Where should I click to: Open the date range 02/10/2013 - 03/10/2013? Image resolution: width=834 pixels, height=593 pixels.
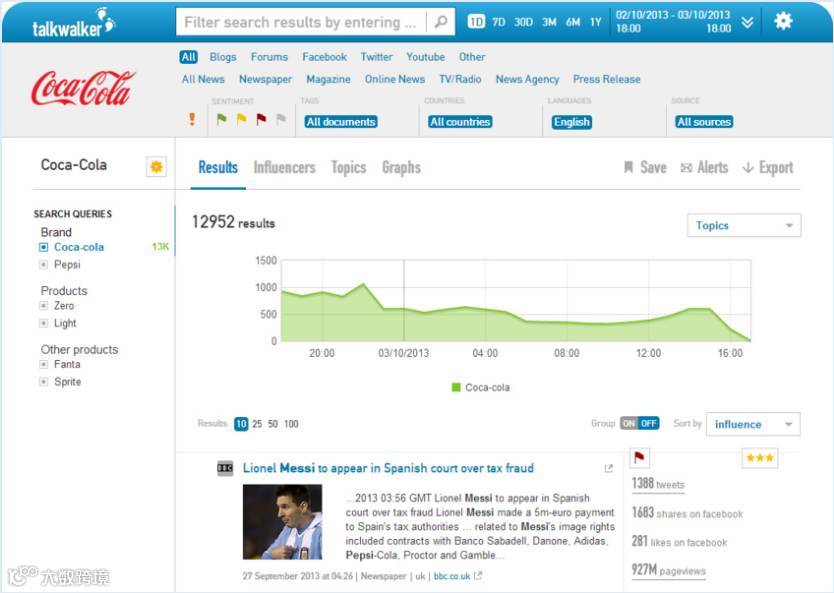coord(673,22)
